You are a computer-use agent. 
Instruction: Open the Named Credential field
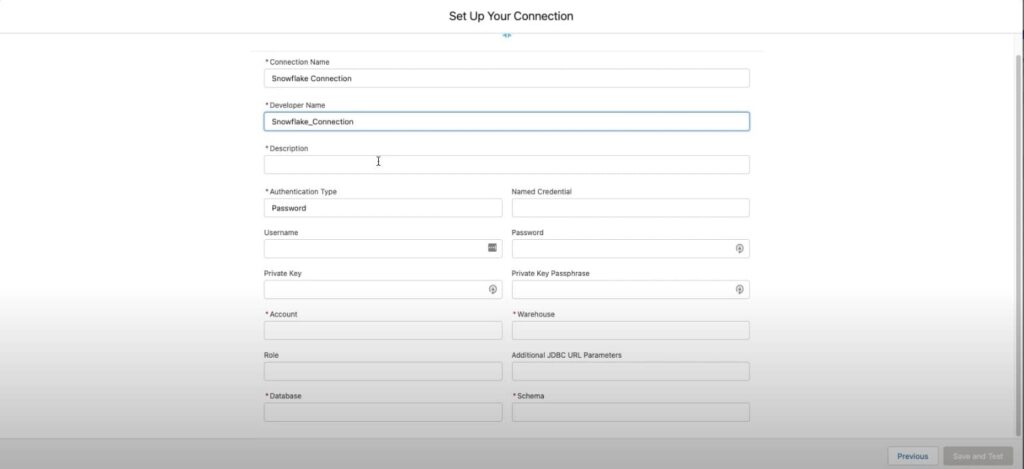(630, 208)
